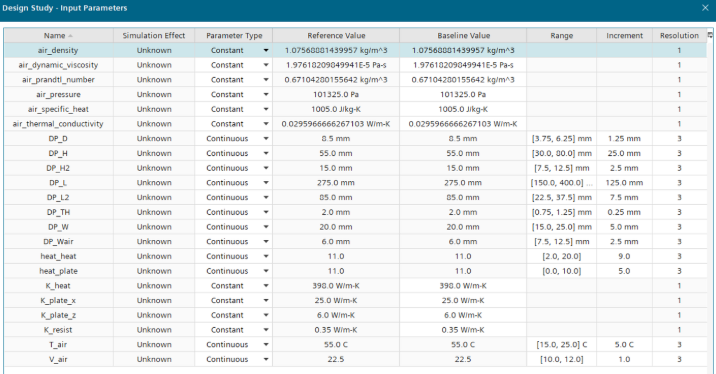Click the 1005.0 J/kg-K Baseline Value cell
This screenshot has width=716, height=374.
pyautogui.click(x=463, y=109)
